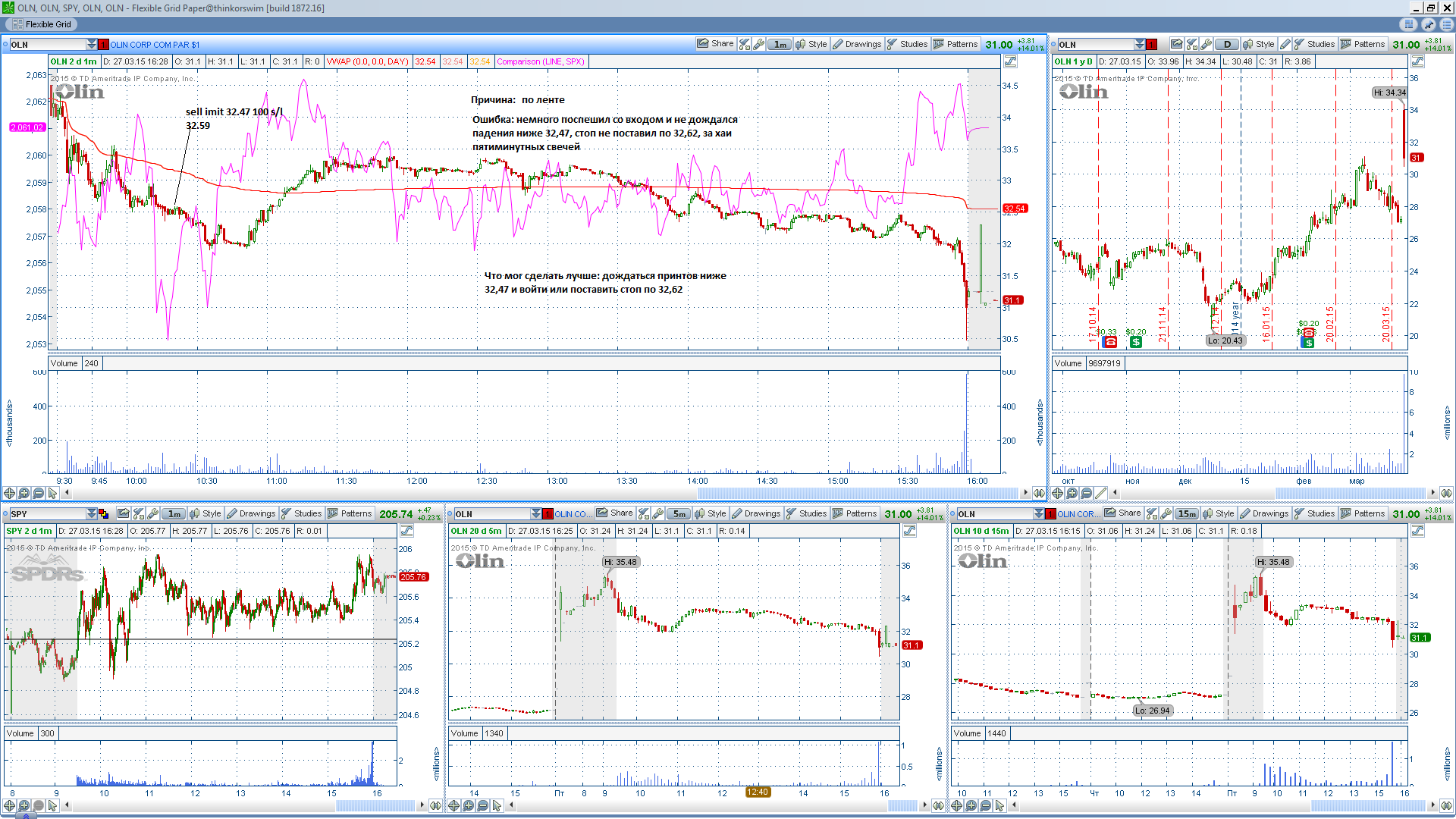Zoom in on the OLN daily chart

[1072, 493]
